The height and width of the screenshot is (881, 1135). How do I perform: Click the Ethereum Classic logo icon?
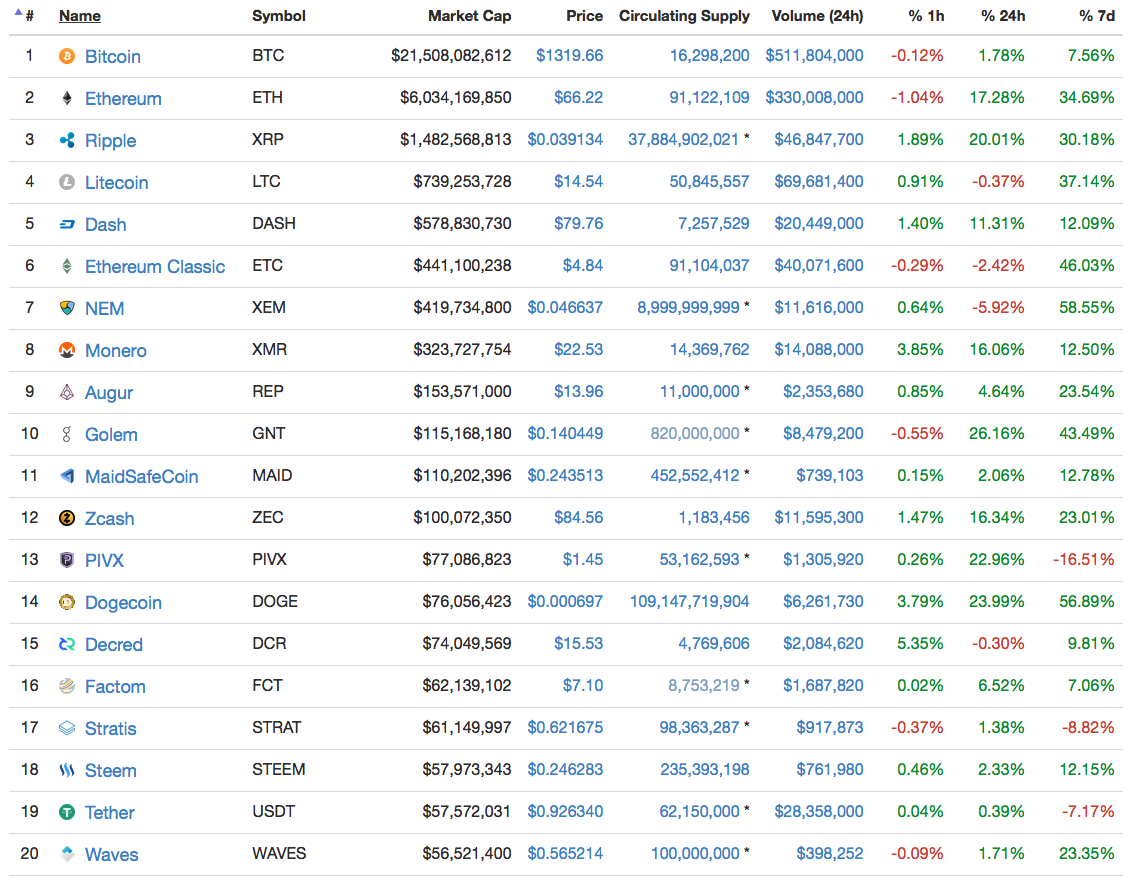pos(67,266)
